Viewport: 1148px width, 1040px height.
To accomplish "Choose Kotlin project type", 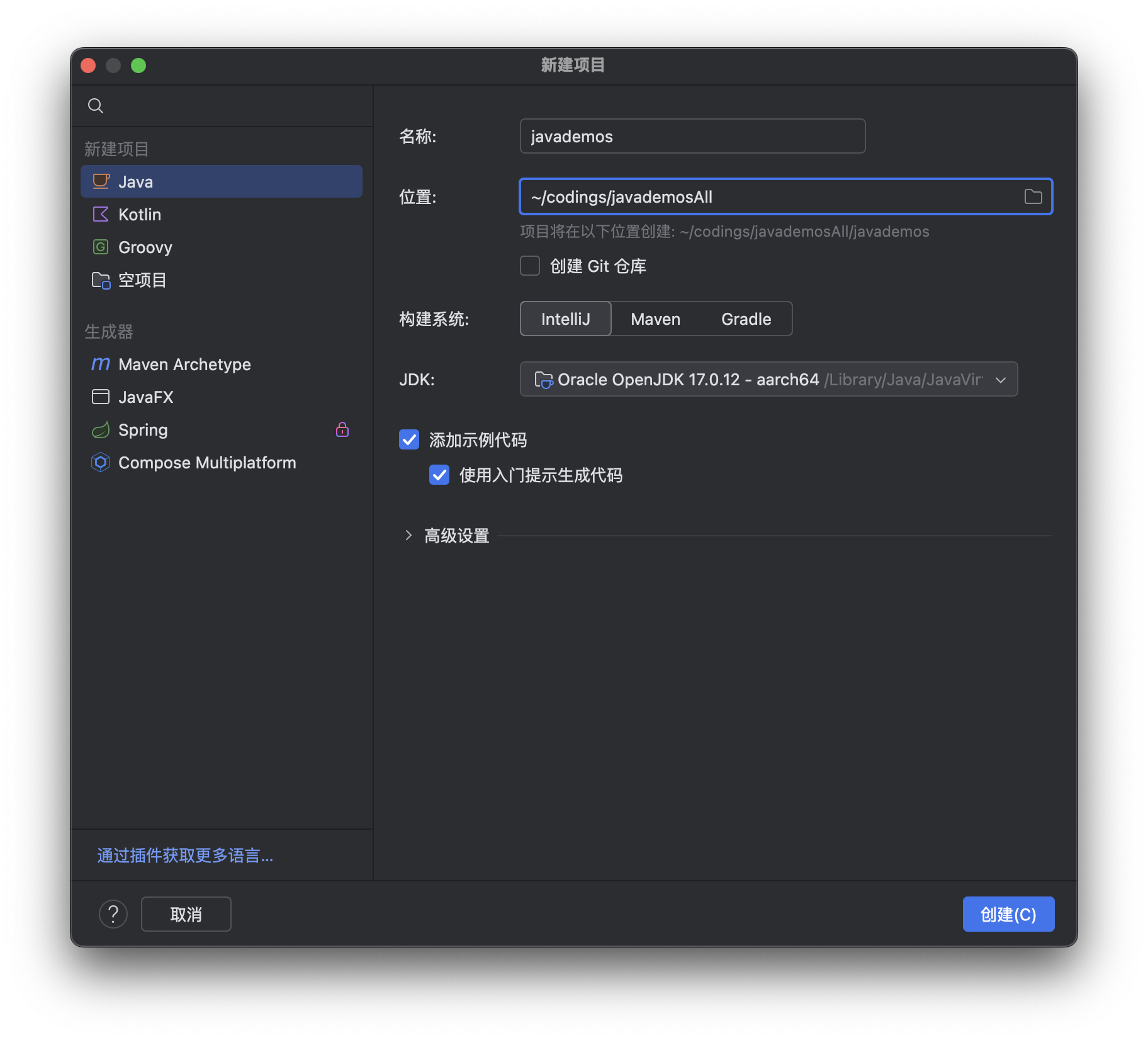I will click(222, 214).
